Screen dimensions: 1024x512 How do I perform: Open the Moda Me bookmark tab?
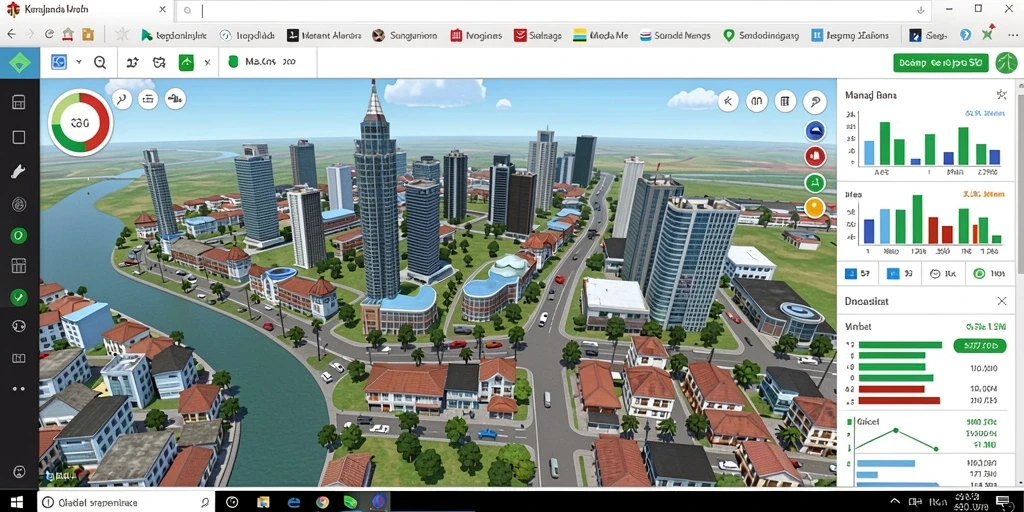coord(600,35)
